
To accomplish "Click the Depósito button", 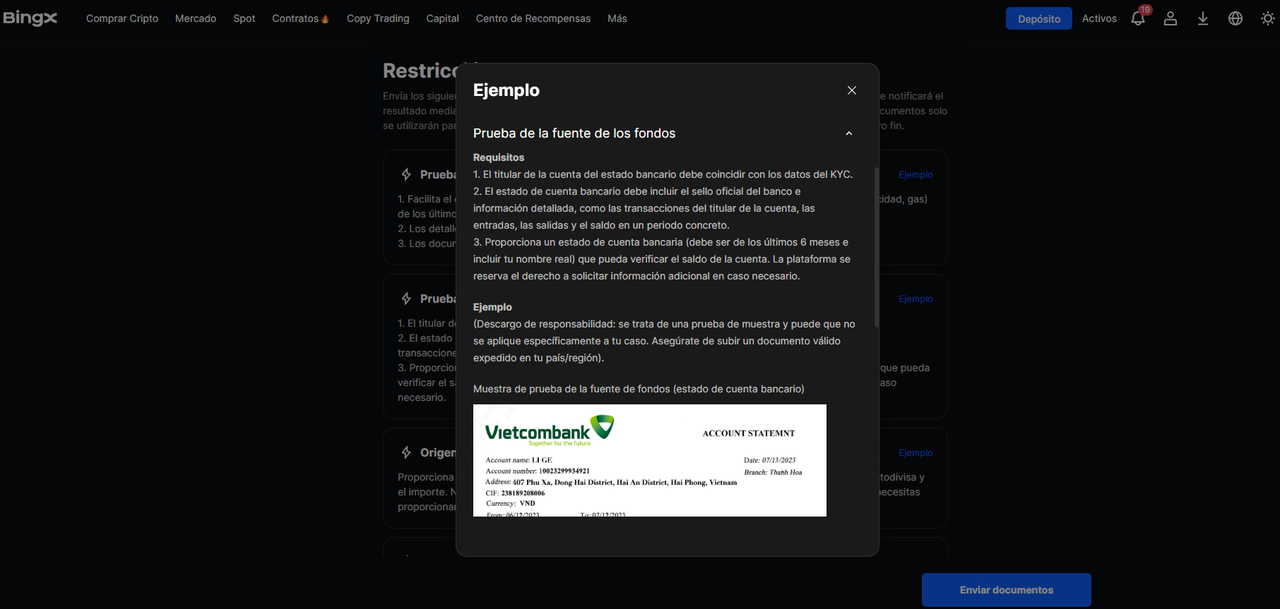I will pos(1038,18).
